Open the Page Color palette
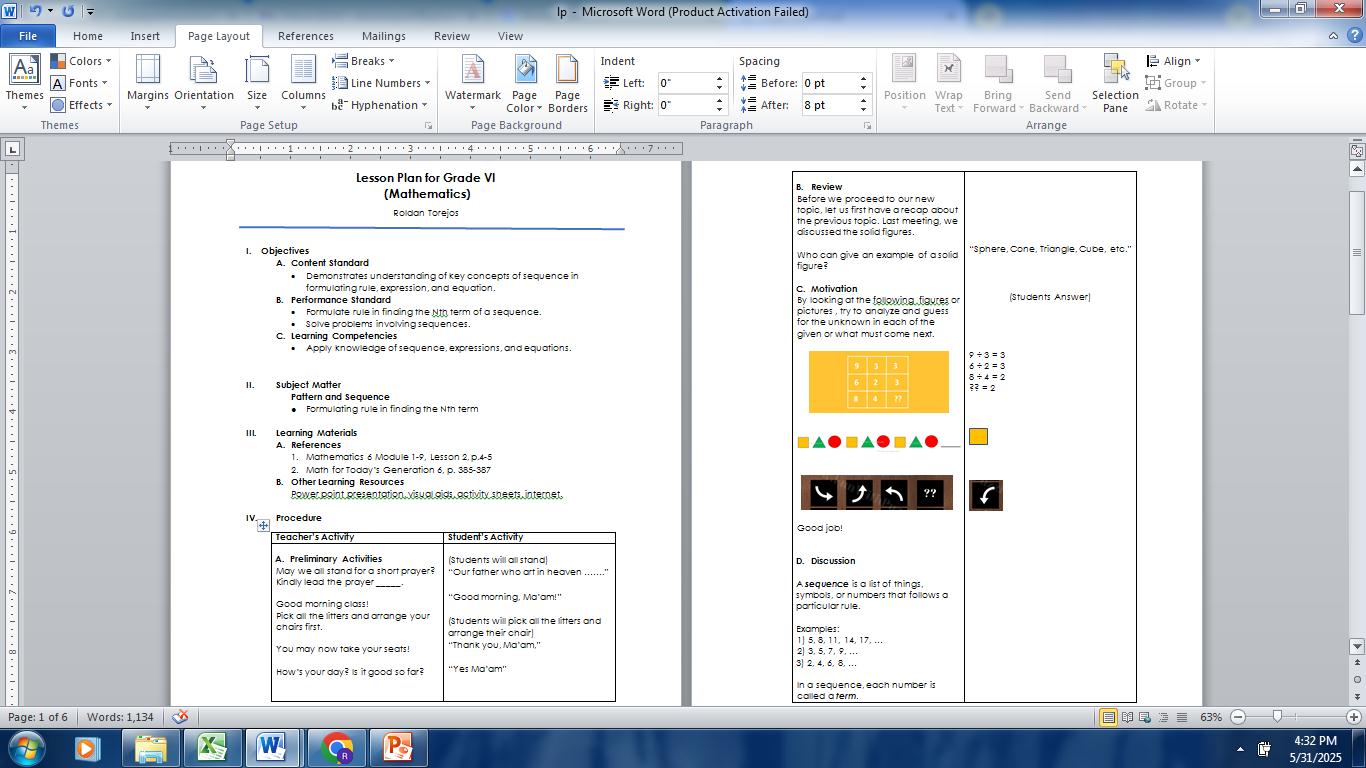 (524, 83)
